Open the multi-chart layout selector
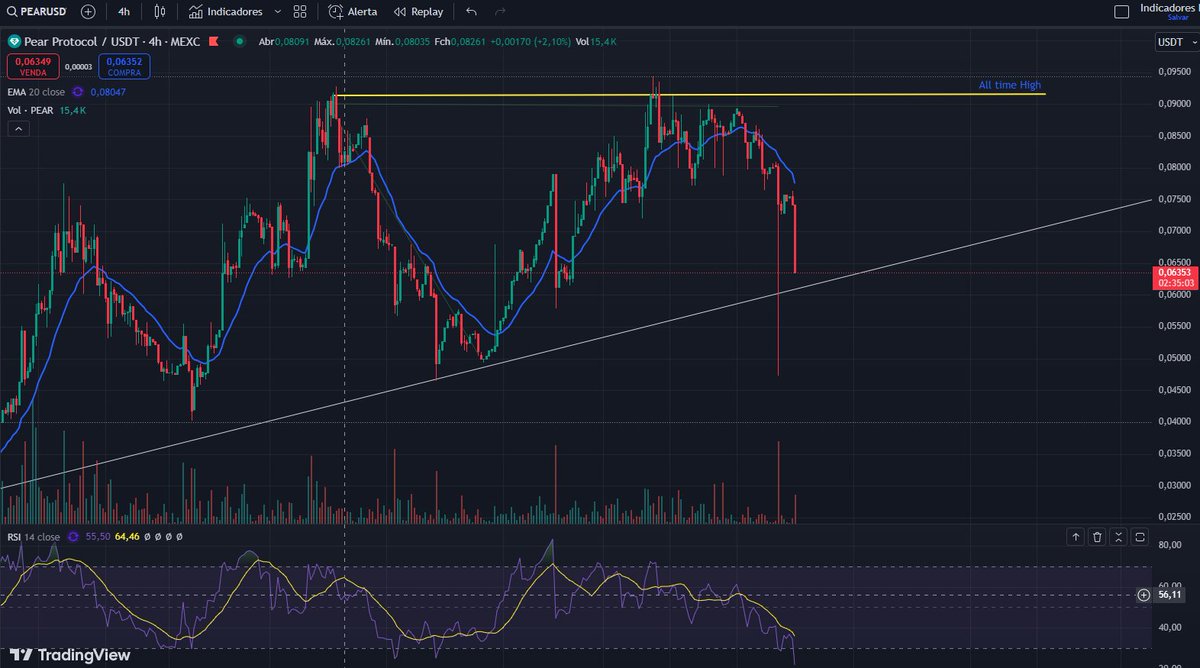1200x668 pixels. tap(299, 11)
